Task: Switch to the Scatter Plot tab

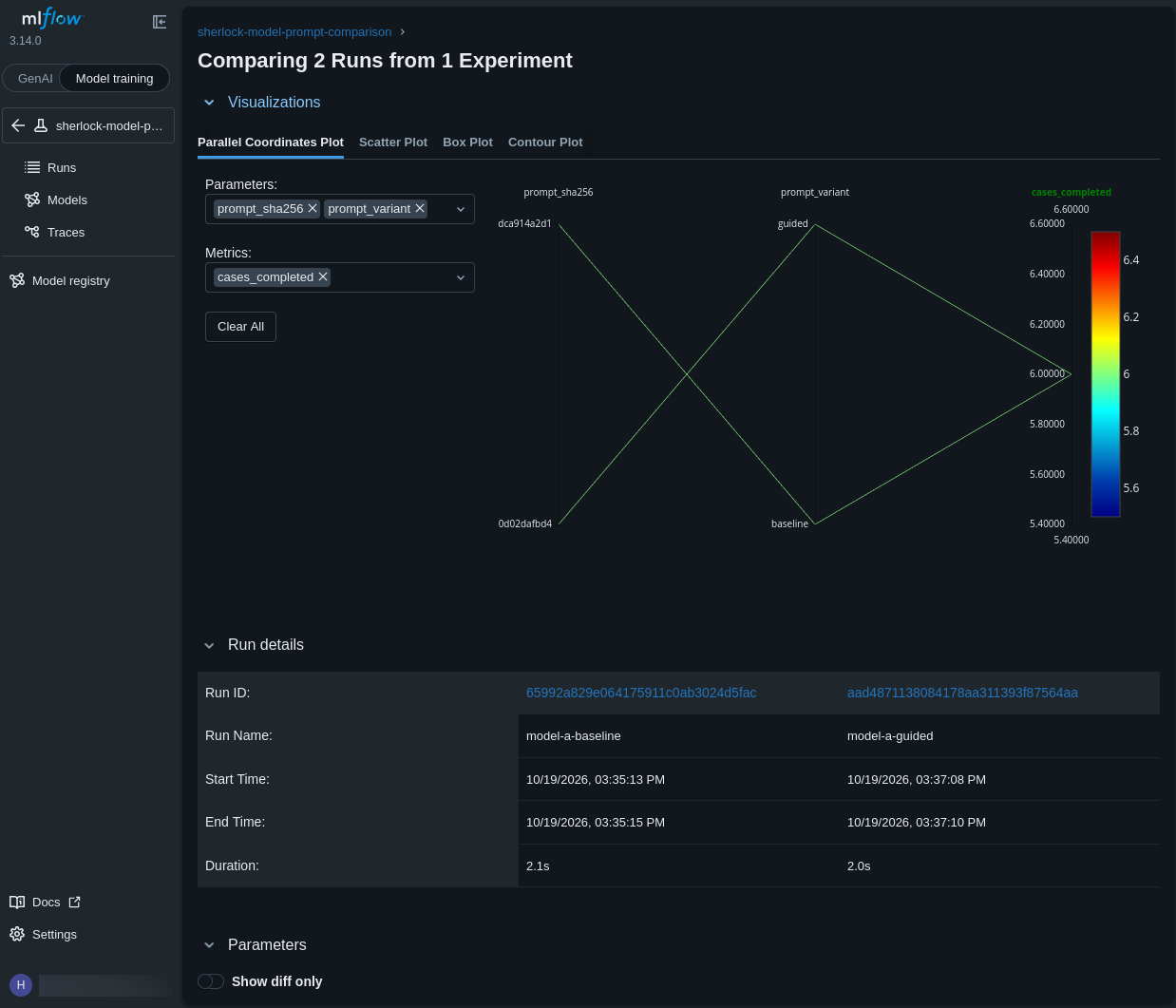Action: tap(393, 143)
